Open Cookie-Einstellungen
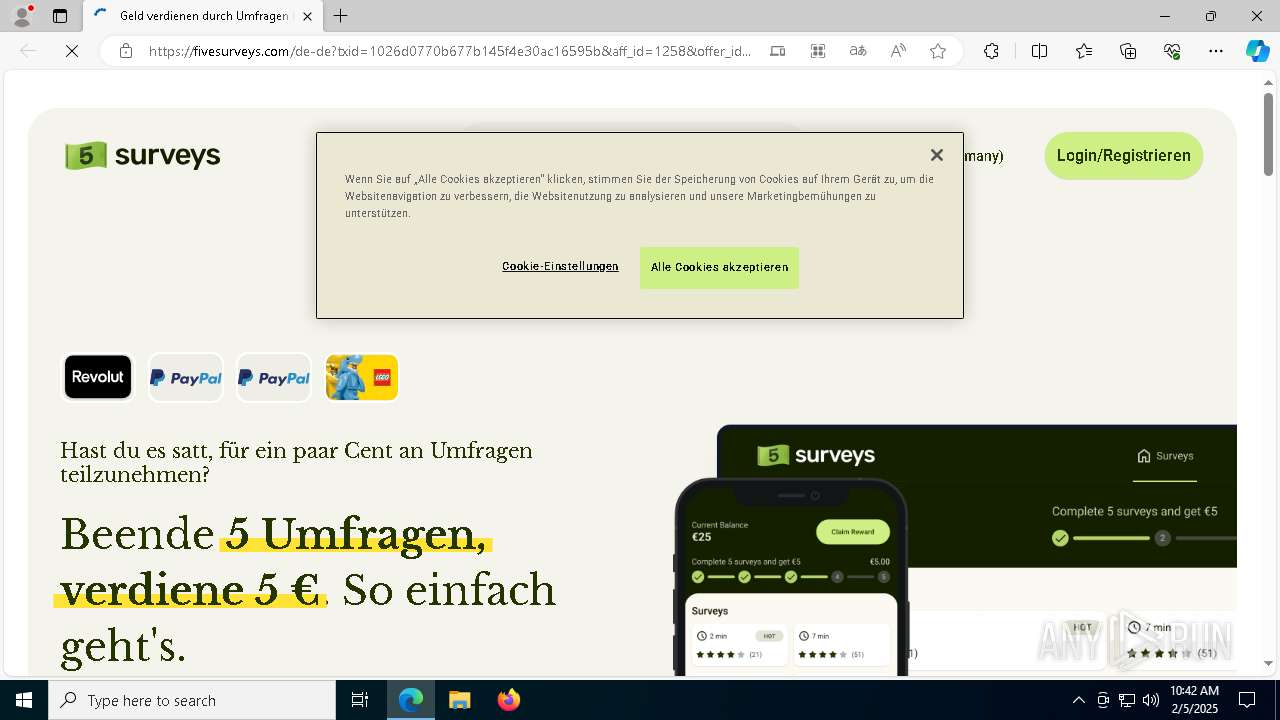The width and height of the screenshot is (1280, 720). [x=560, y=266]
